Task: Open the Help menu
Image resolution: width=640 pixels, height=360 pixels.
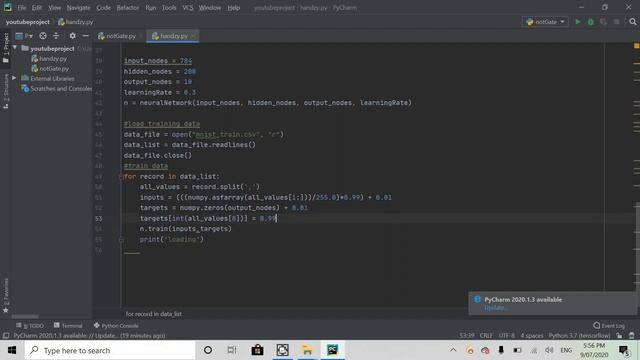Action: [233, 8]
